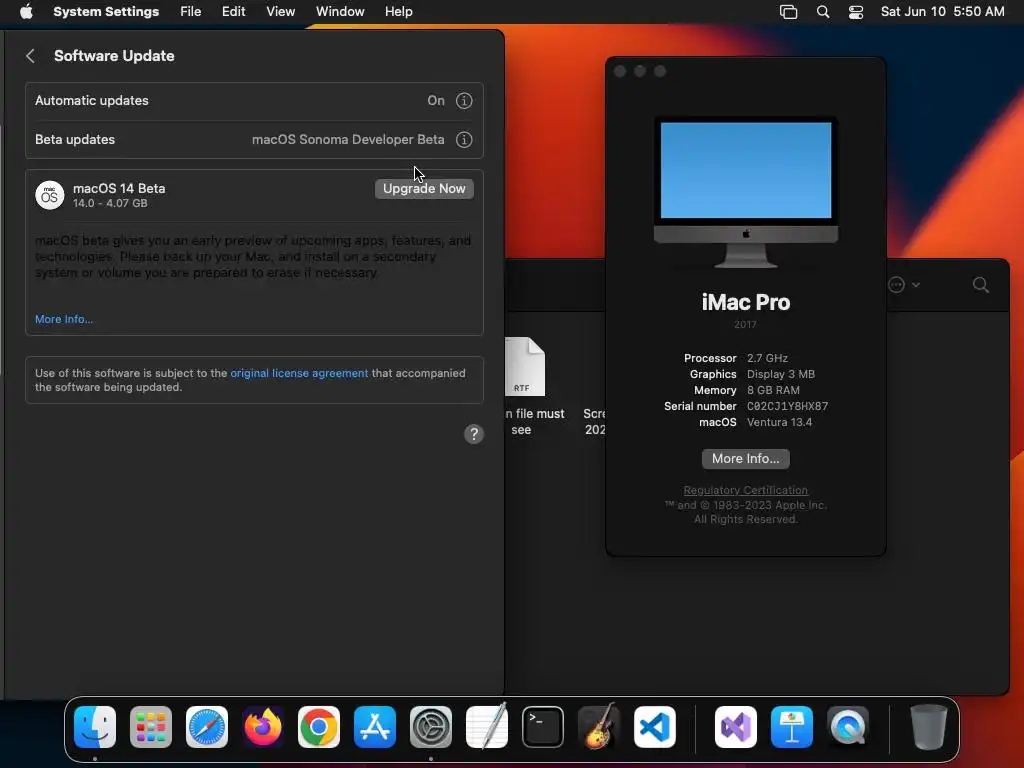
Task: Select the RTF file in Finder window
Action: click(525, 366)
